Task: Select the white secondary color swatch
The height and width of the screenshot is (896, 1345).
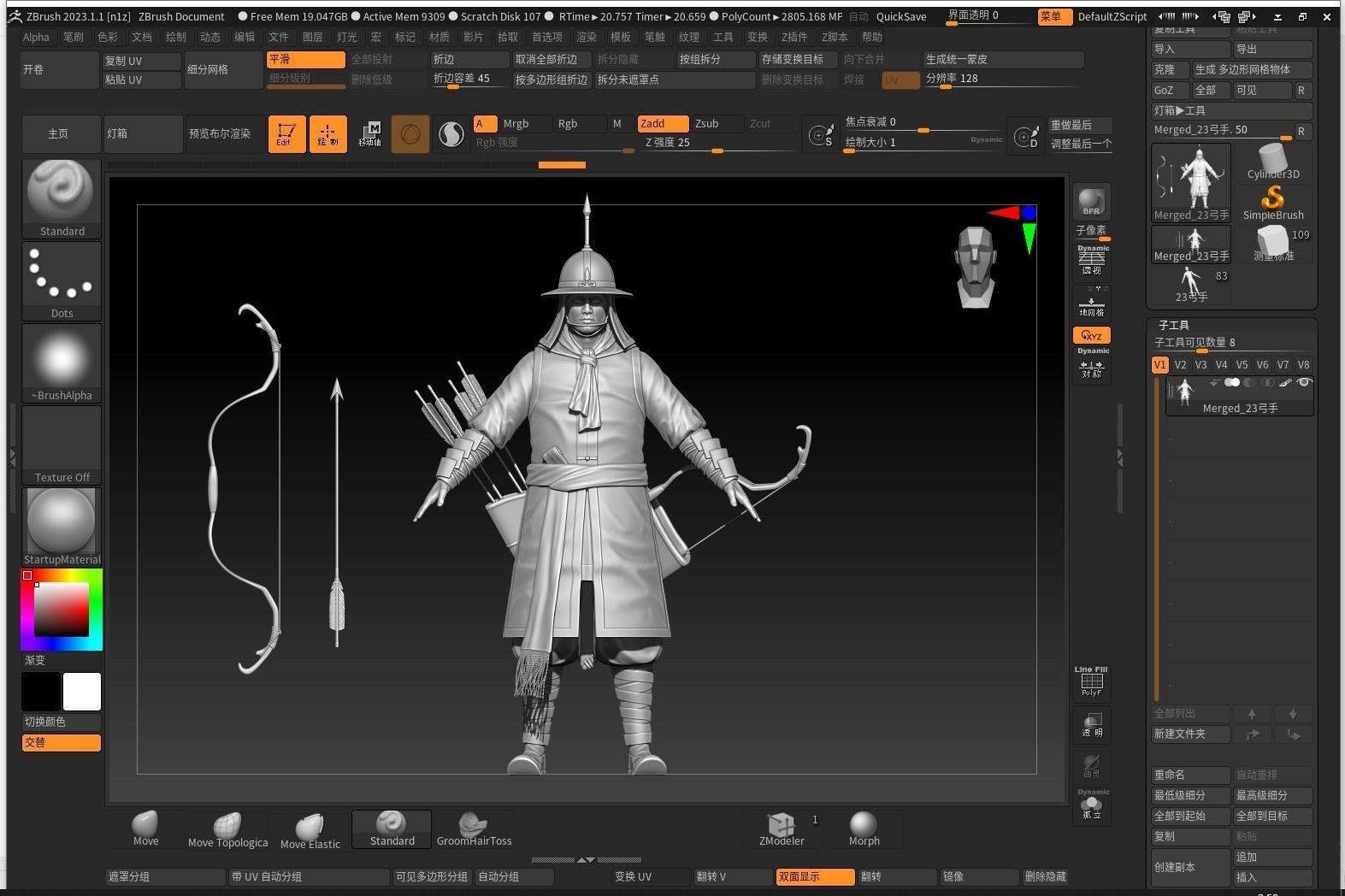Action: point(82,692)
